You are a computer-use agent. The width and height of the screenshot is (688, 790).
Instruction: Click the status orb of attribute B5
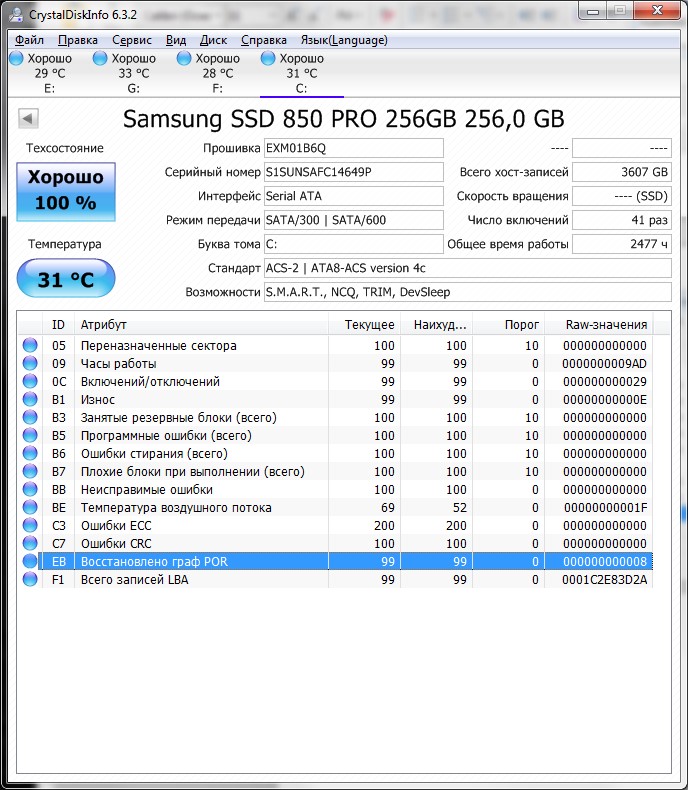(30, 435)
